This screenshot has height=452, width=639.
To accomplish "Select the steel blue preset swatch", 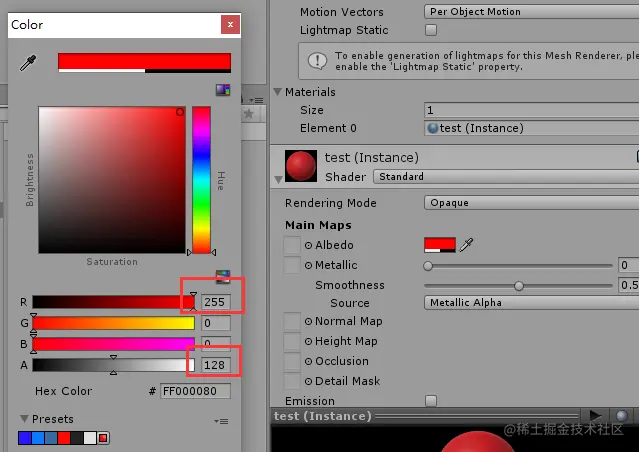I will 51,438.
